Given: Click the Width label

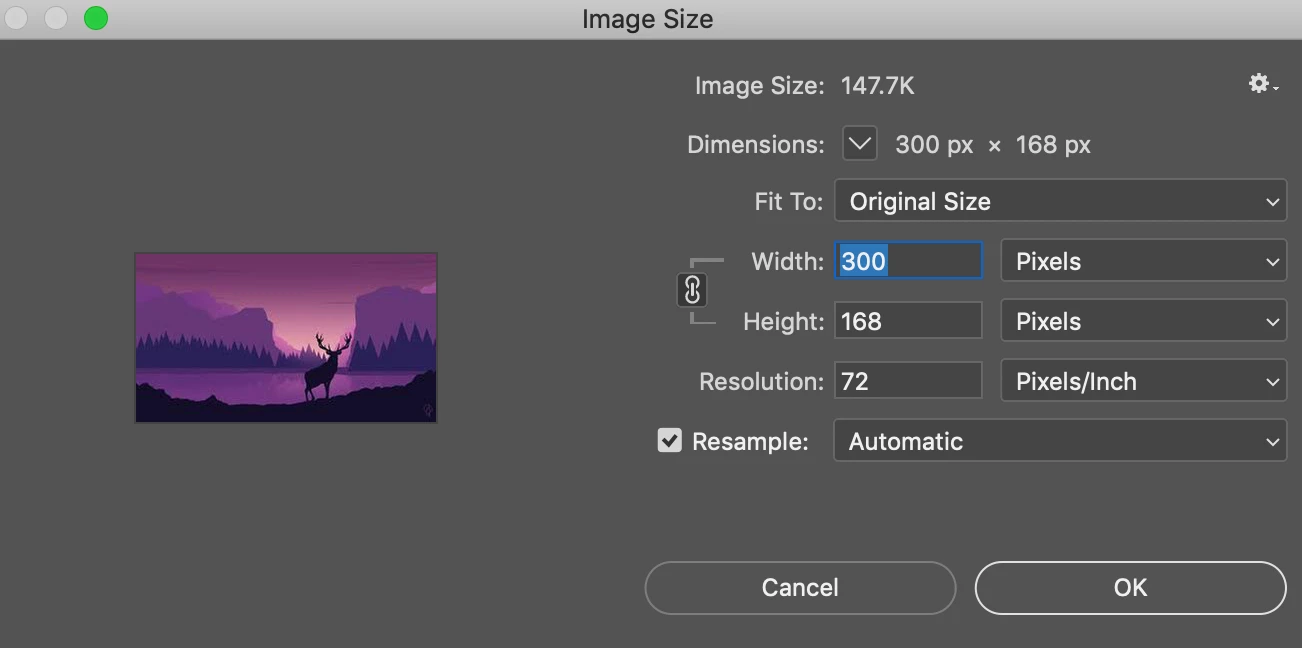Looking at the screenshot, I should [787, 262].
